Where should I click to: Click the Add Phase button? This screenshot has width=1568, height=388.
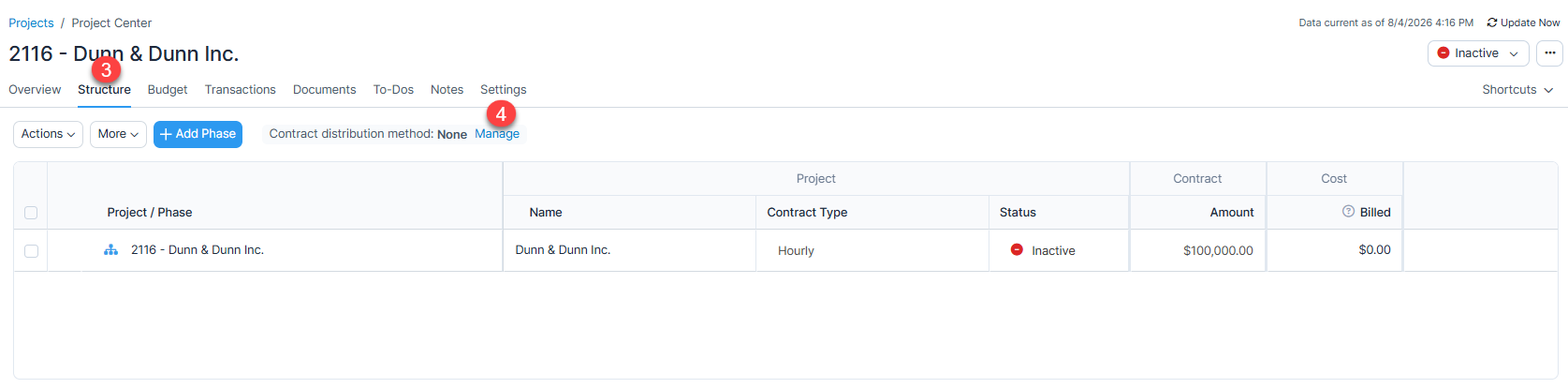[198, 134]
